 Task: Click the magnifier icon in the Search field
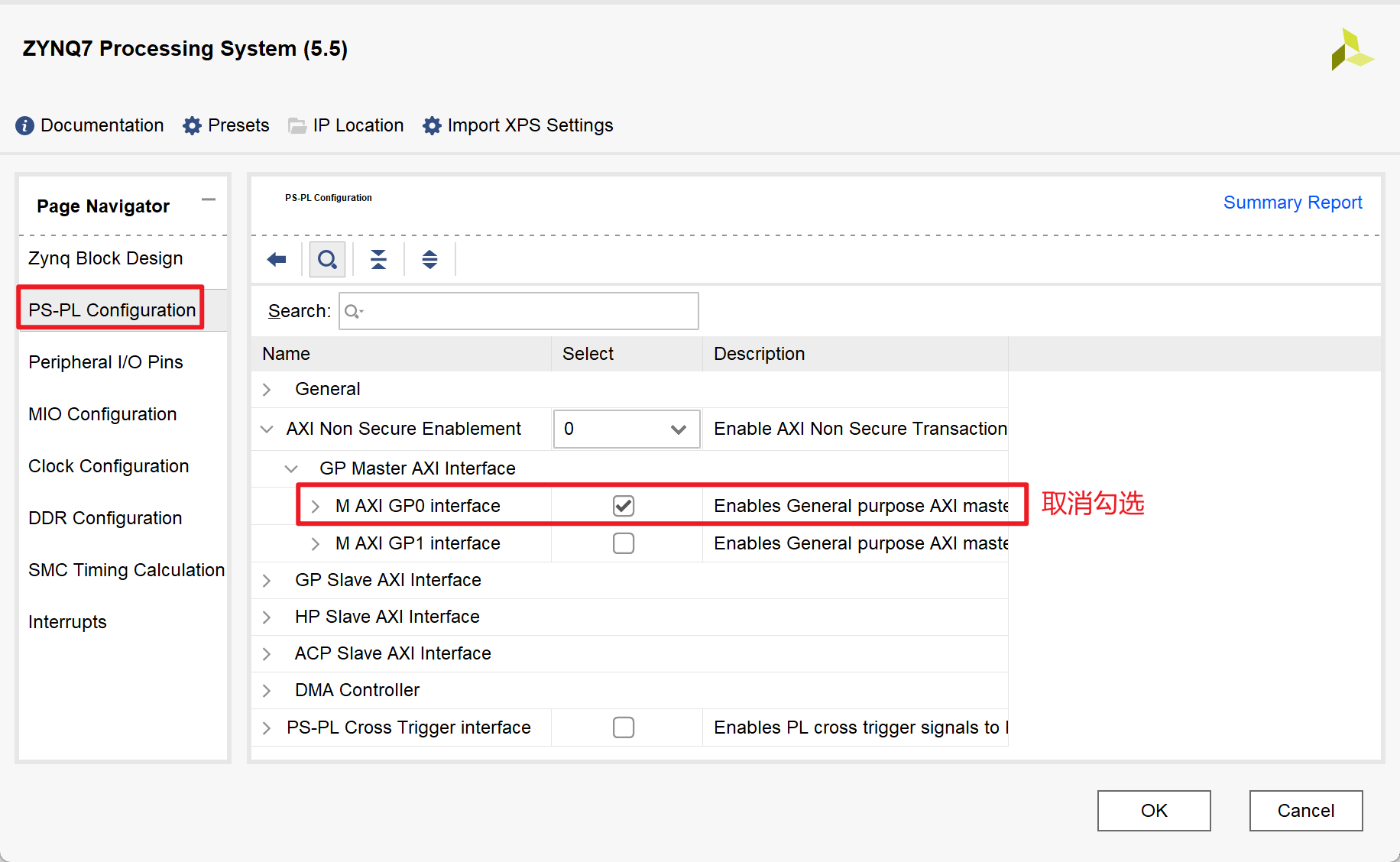(353, 311)
